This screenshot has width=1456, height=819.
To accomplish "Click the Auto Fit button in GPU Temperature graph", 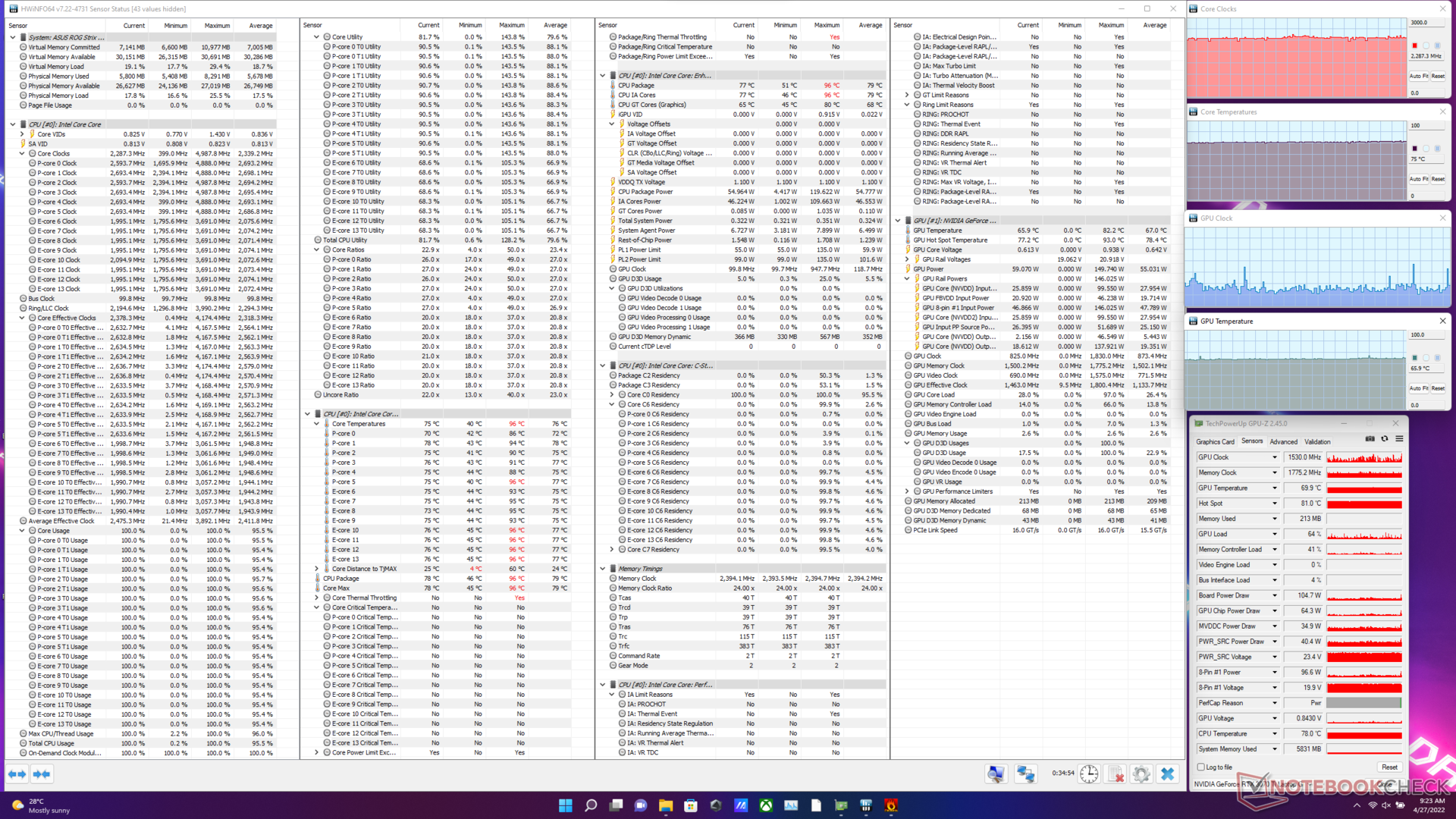I will 1418,388.
